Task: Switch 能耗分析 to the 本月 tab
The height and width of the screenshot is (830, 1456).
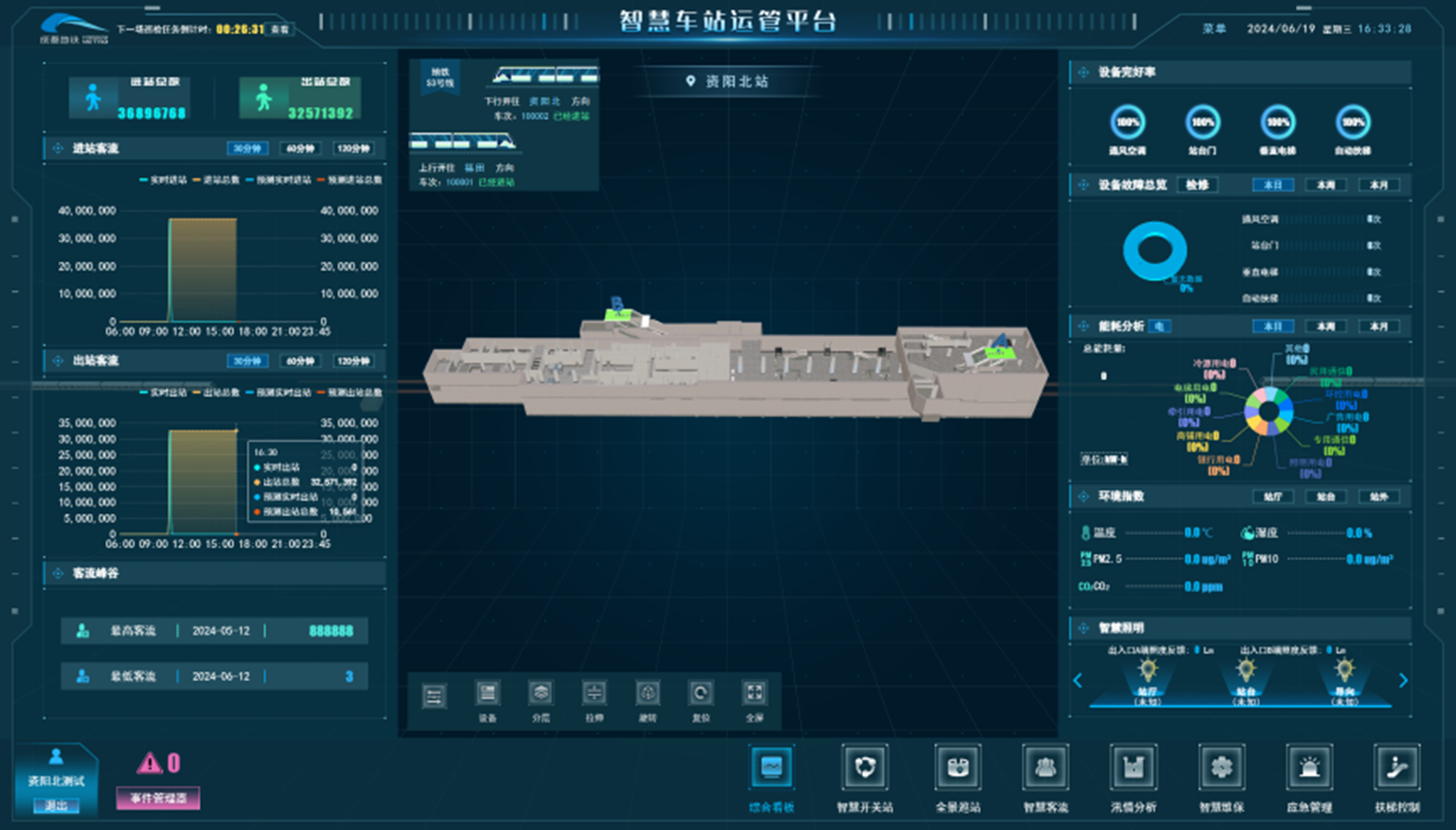Action: (x=1379, y=326)
